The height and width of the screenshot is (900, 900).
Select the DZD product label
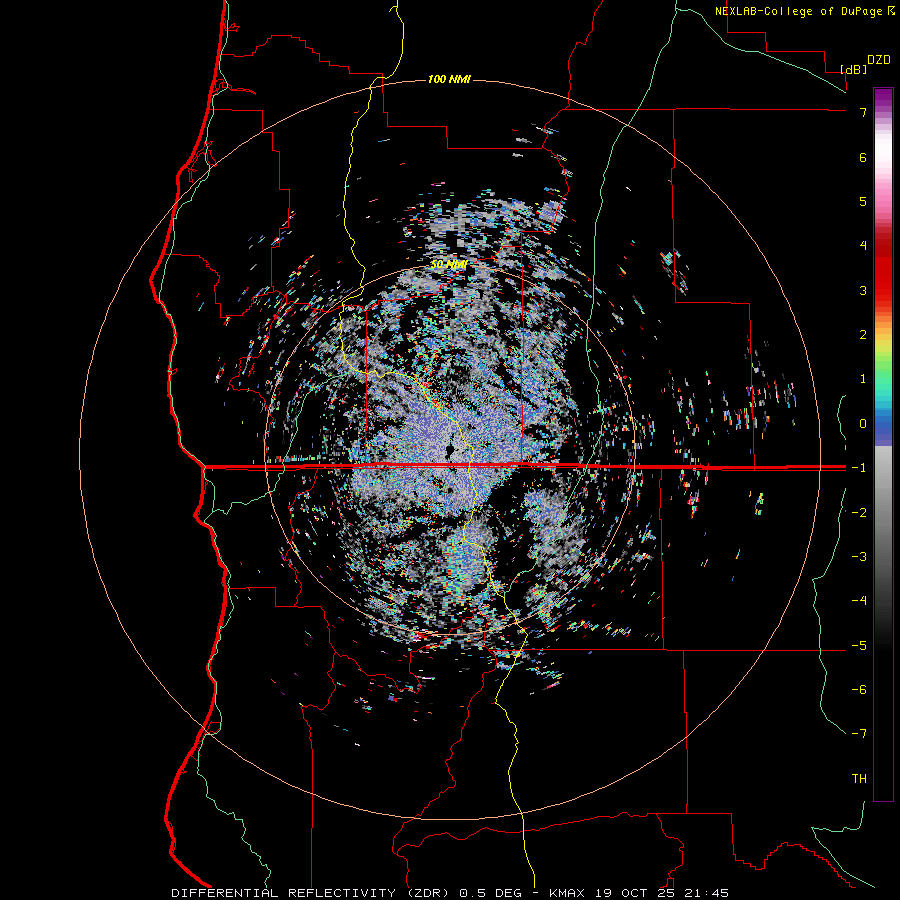pos(879,60)
